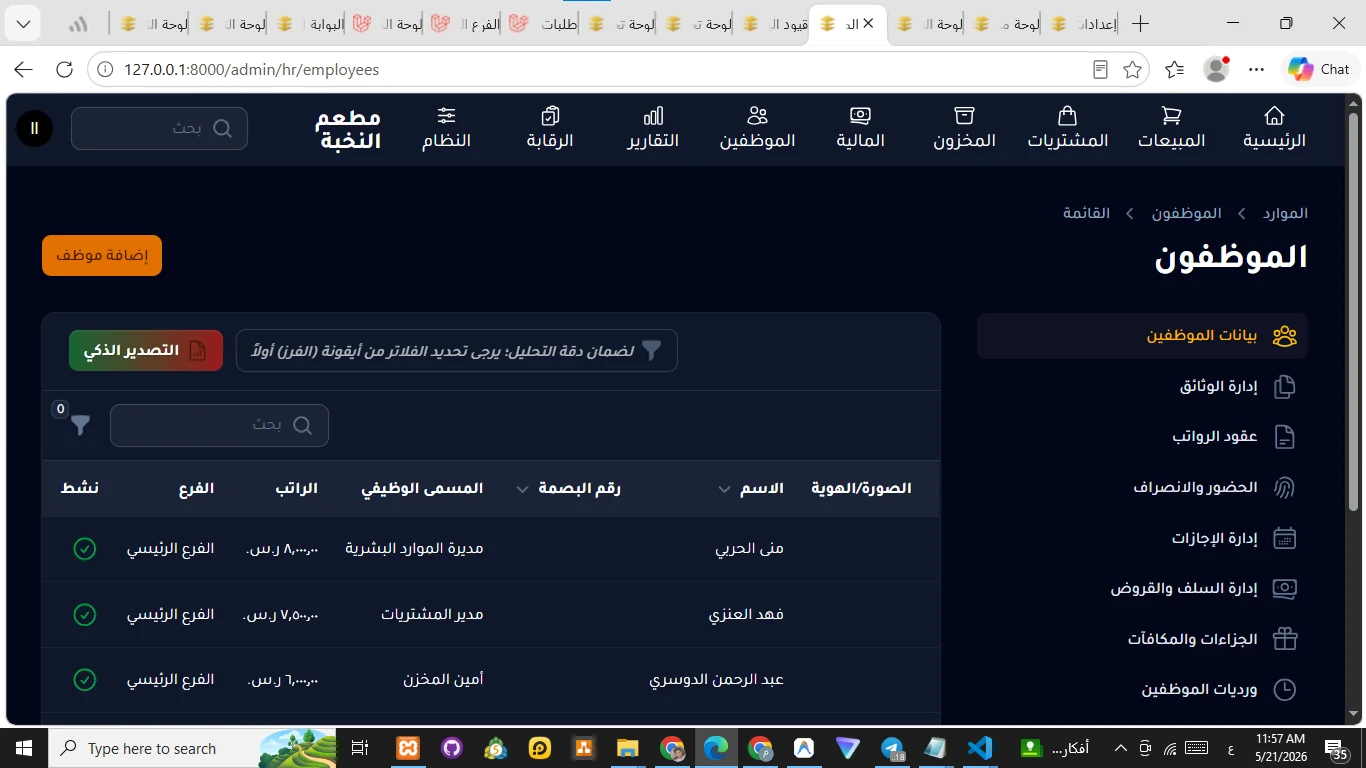Open the browser profile avatar
Screen dimensions: 1366x768
(1216, 69)
